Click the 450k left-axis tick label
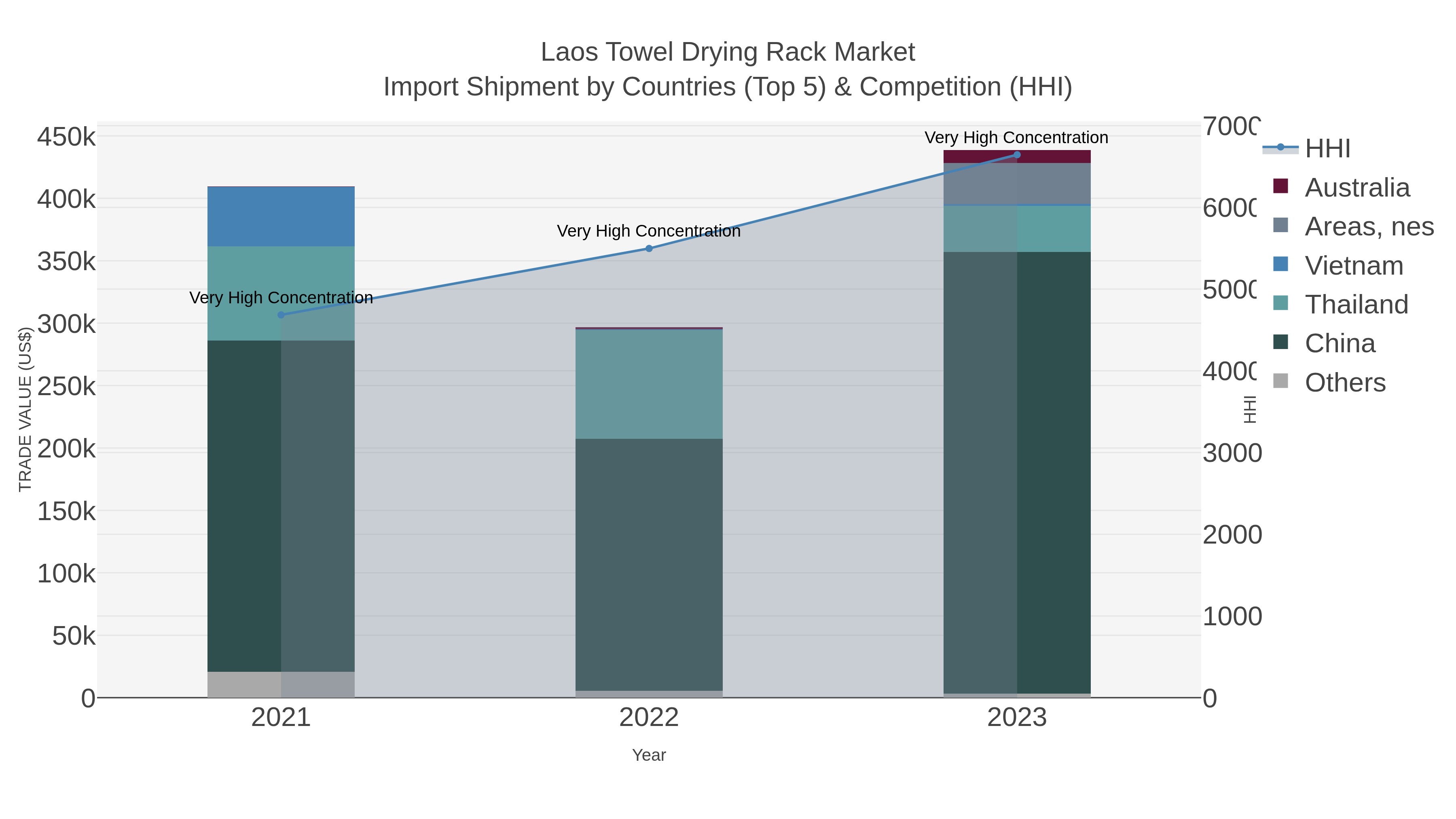Viewport: 1456px width, 819px height. (x=67, y=137)
